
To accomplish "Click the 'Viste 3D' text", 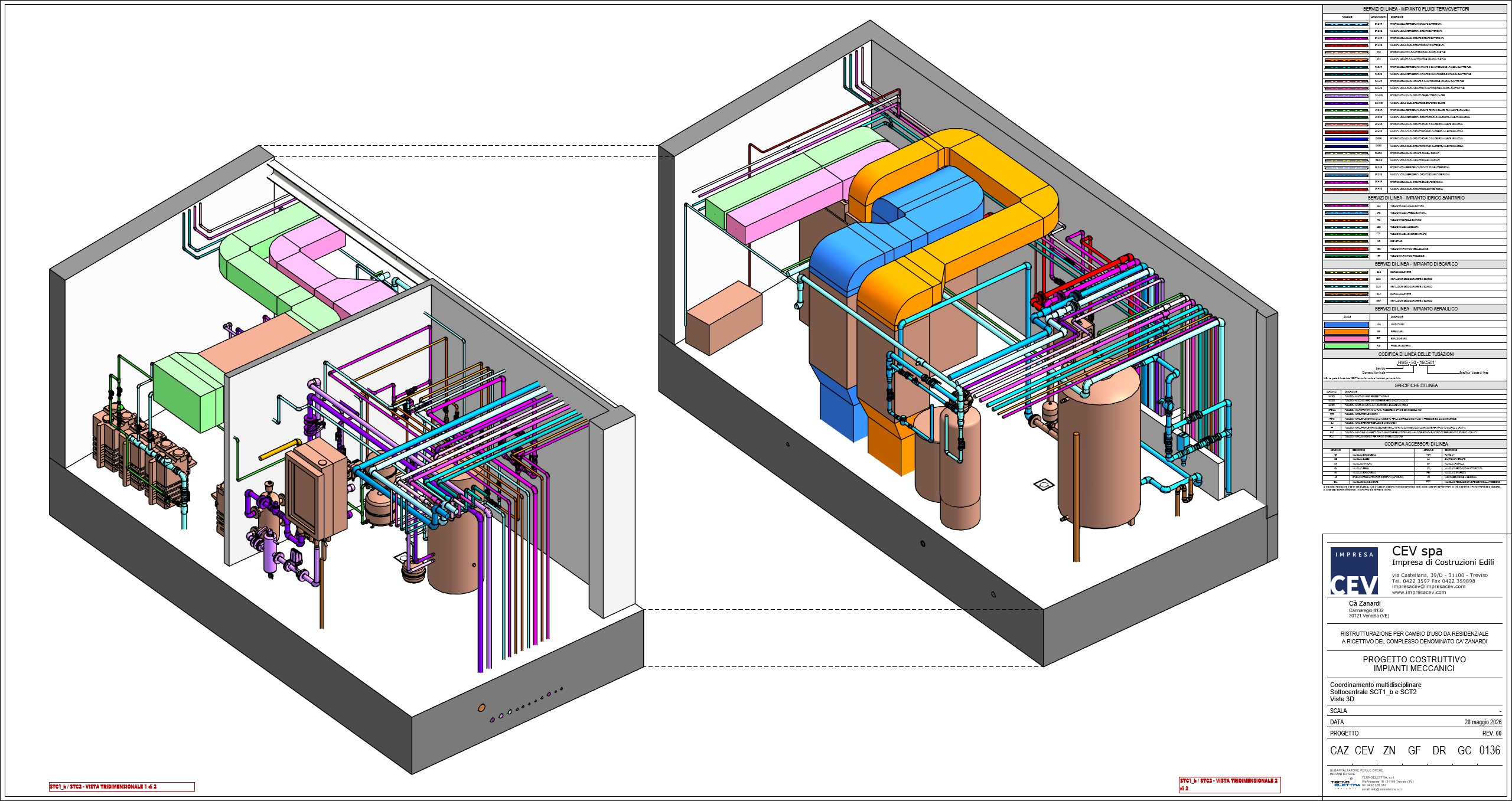I will coord(1342,699).
